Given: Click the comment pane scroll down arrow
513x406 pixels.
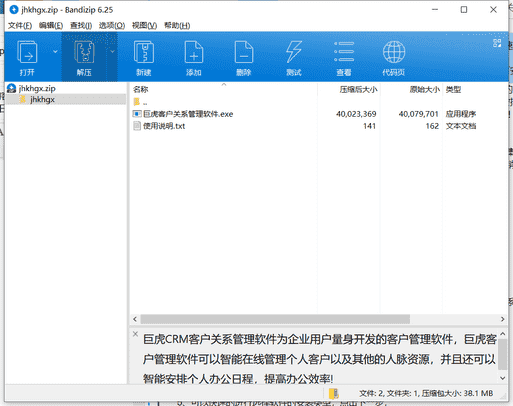Looking at the screenshot, I should coord(503,378).
